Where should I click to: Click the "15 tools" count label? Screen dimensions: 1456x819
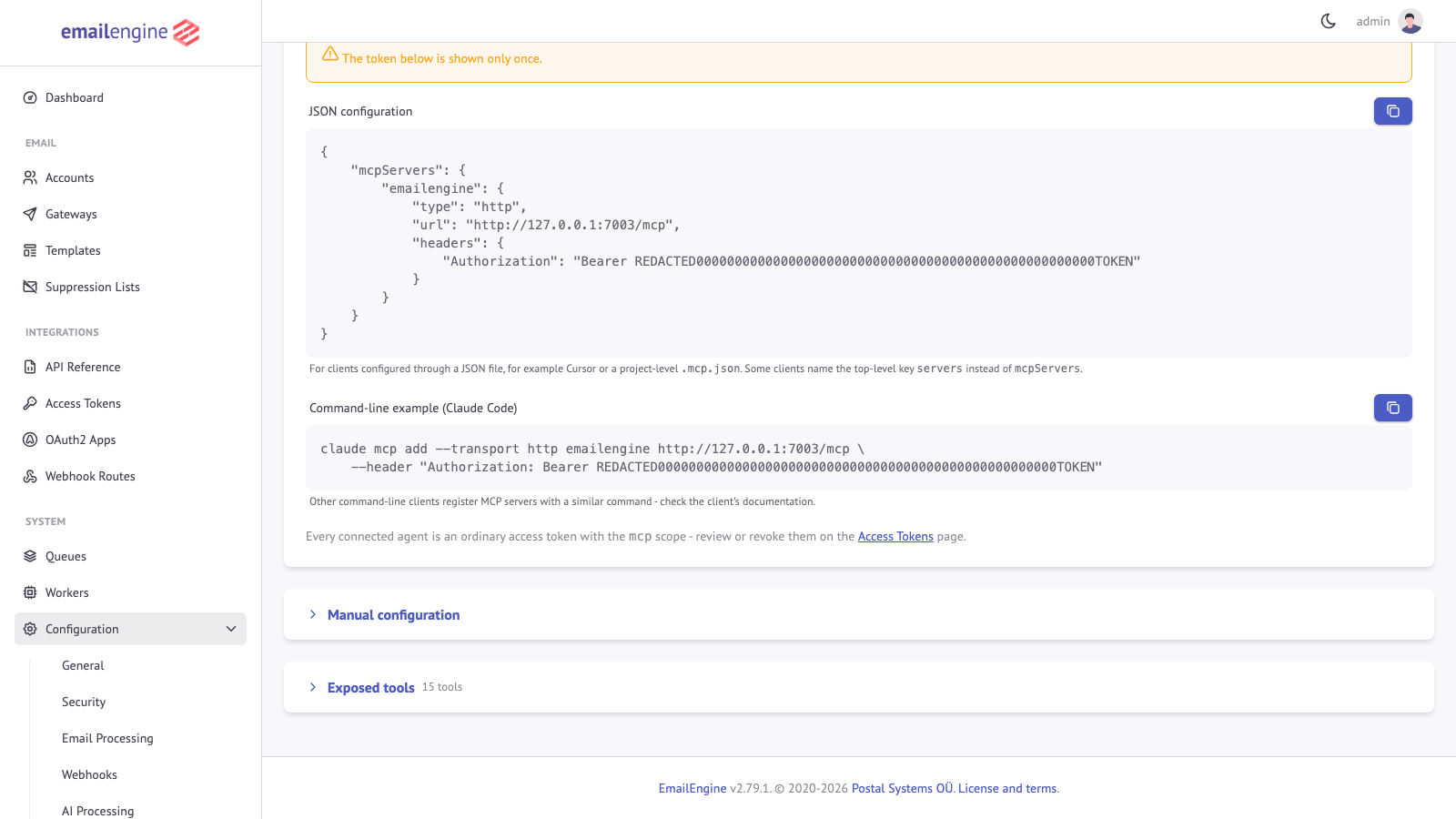[x=442, y=687]
